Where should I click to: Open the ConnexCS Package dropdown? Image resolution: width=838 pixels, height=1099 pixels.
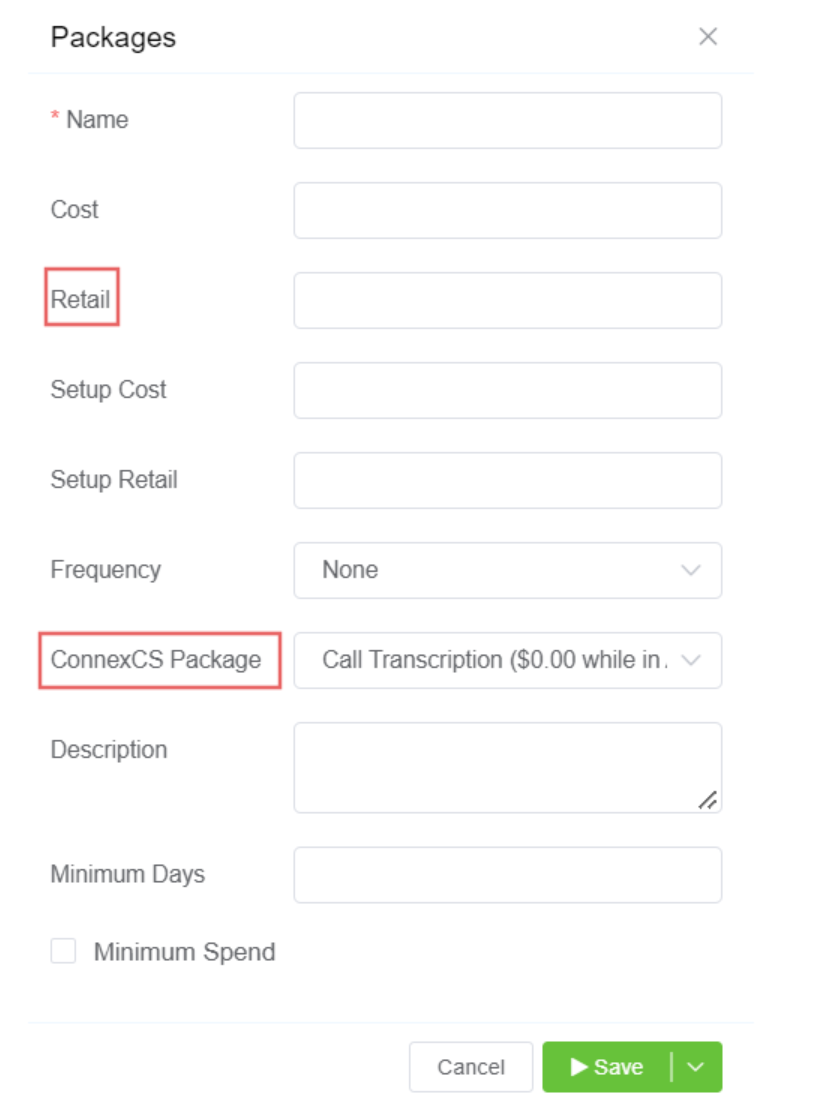tap(507, 660)
